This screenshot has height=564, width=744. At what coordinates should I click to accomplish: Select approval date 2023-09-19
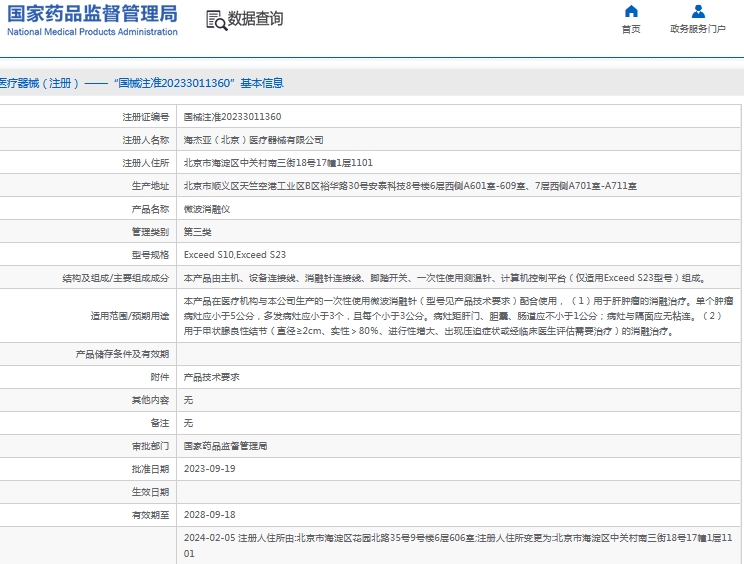(210, 469)
